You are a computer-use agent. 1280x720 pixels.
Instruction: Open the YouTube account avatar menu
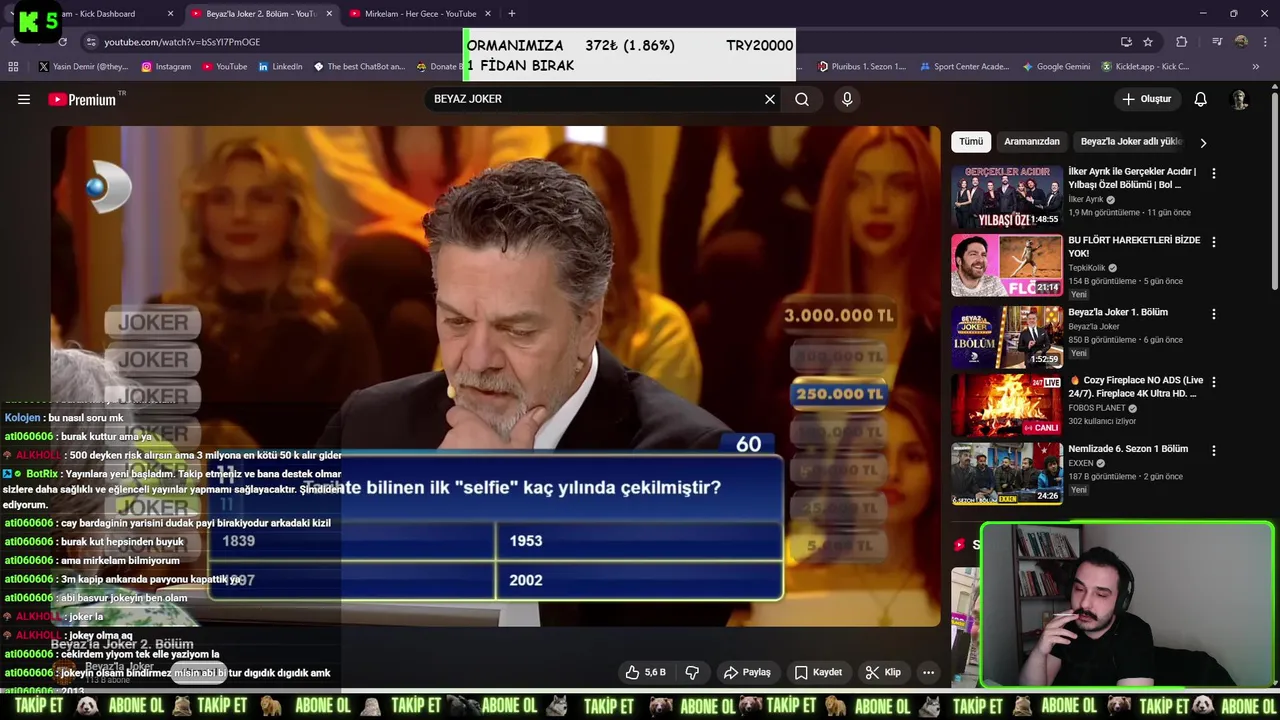[1240, 99]
